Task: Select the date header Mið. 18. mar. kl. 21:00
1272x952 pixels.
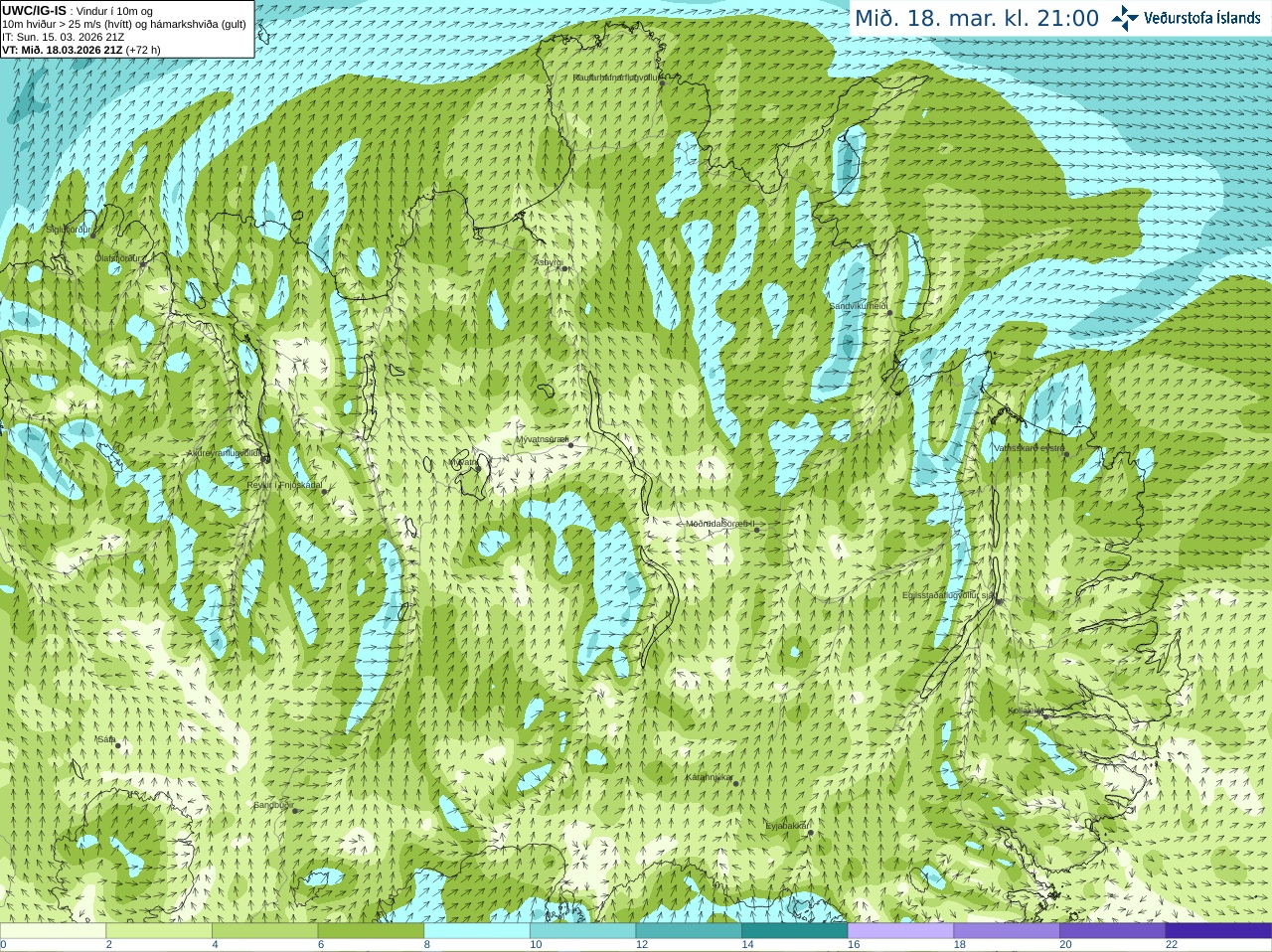Action: coord(976,19)
